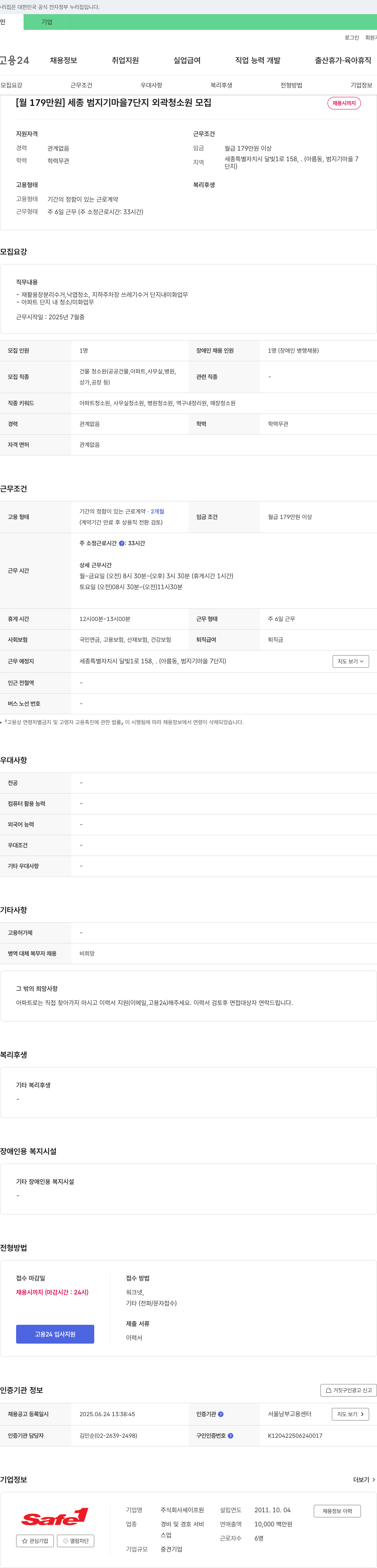Screen dimensions: 377x1568
Task: Open the 취업지원 menu
Action: pos(125,60)
